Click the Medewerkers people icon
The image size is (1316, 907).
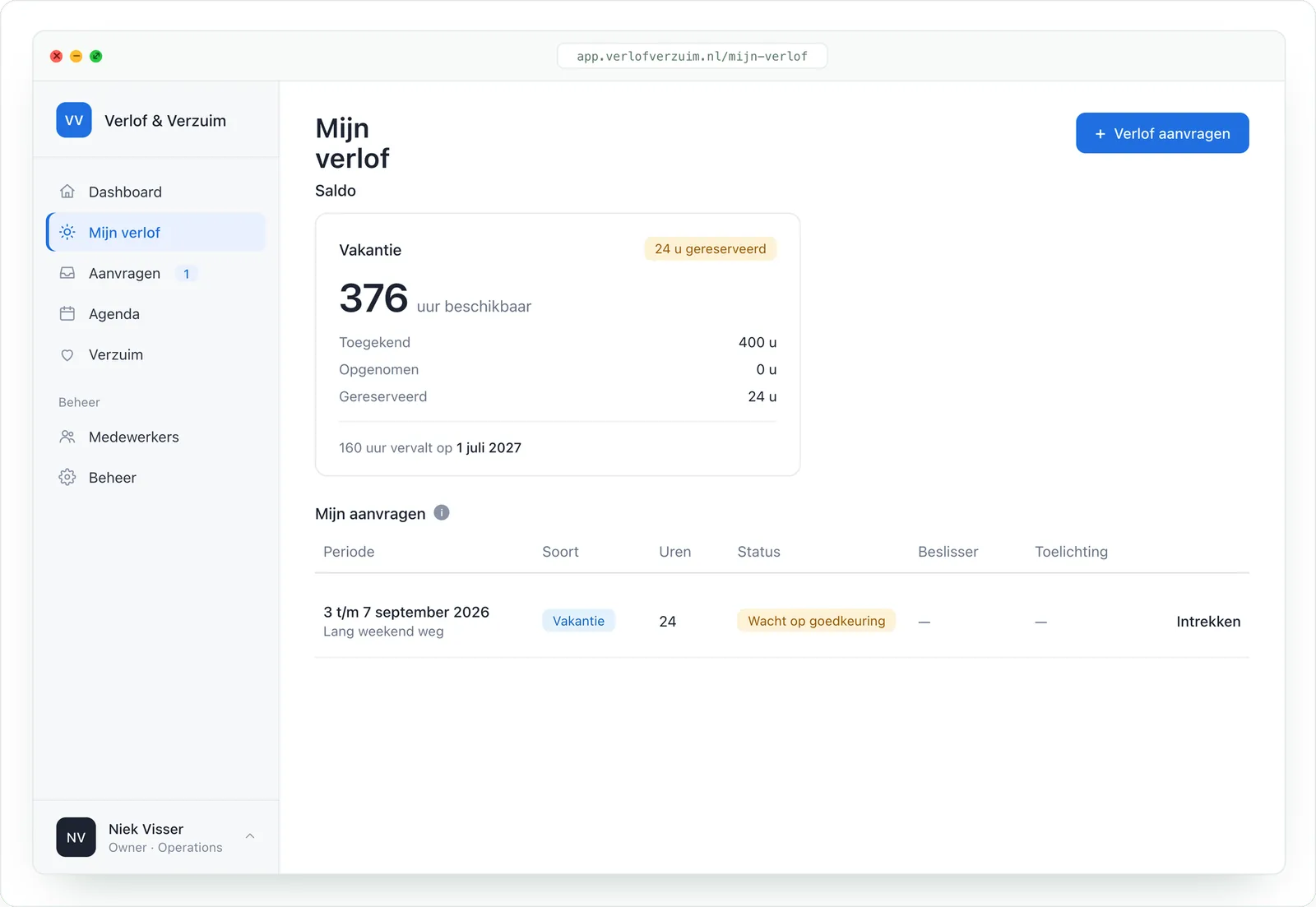(67, 437)
